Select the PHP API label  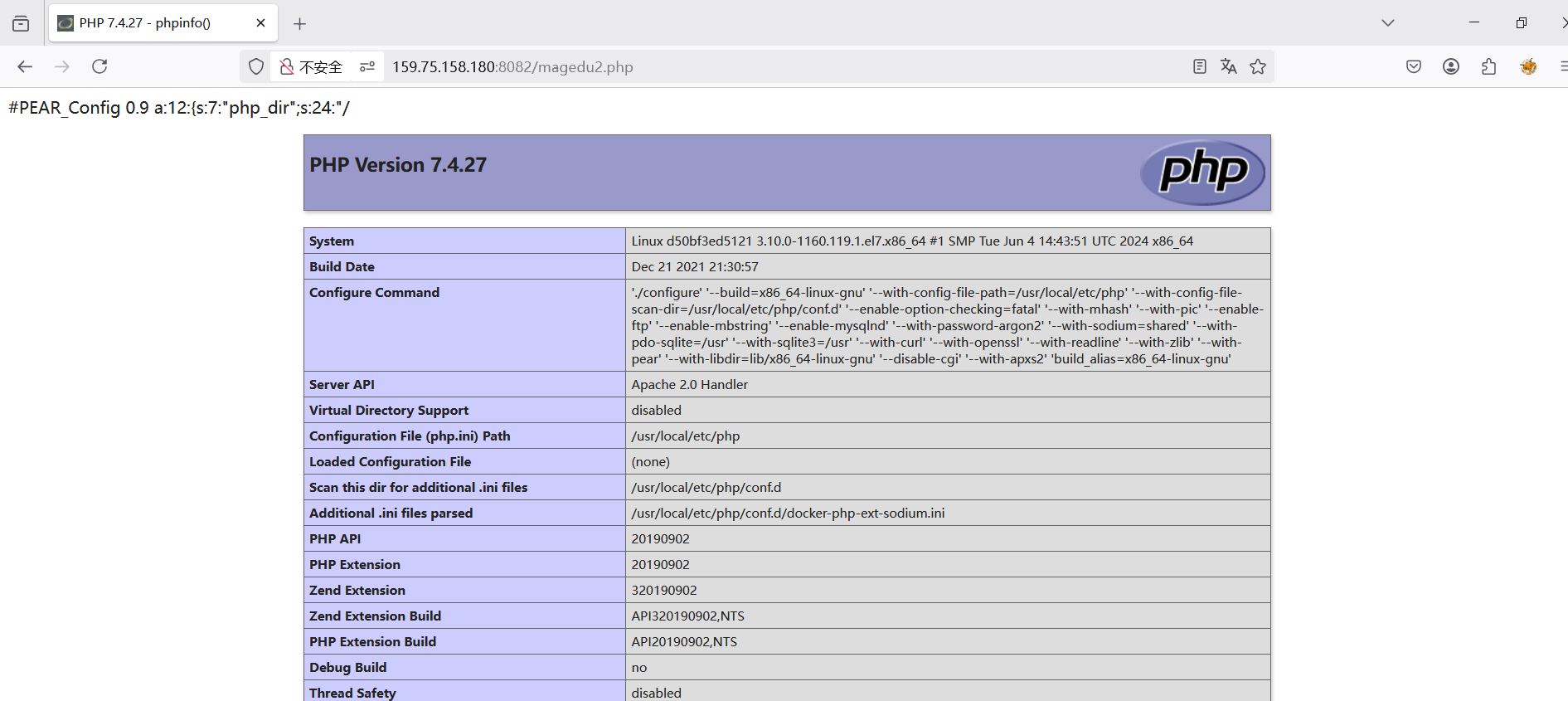(x=335, y=539)
